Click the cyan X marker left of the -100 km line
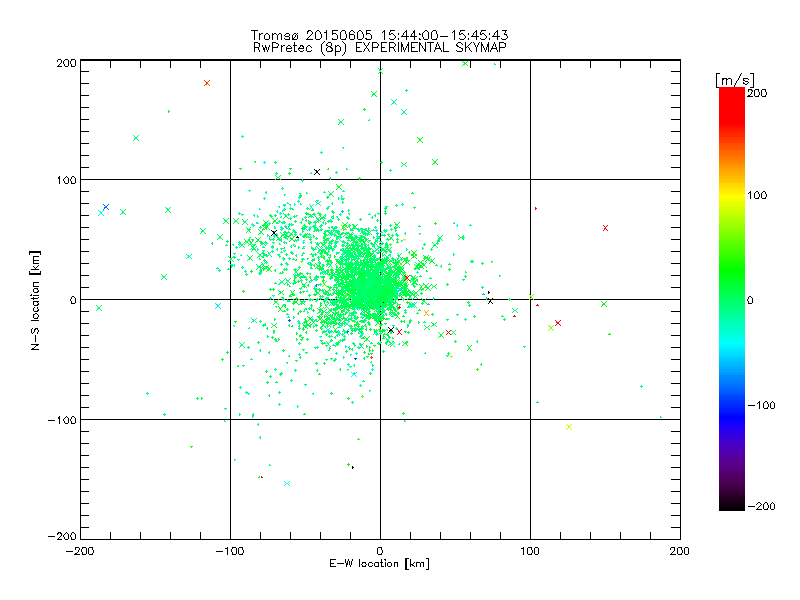Viewport: 800px width, 600px height. pos(218,306)
